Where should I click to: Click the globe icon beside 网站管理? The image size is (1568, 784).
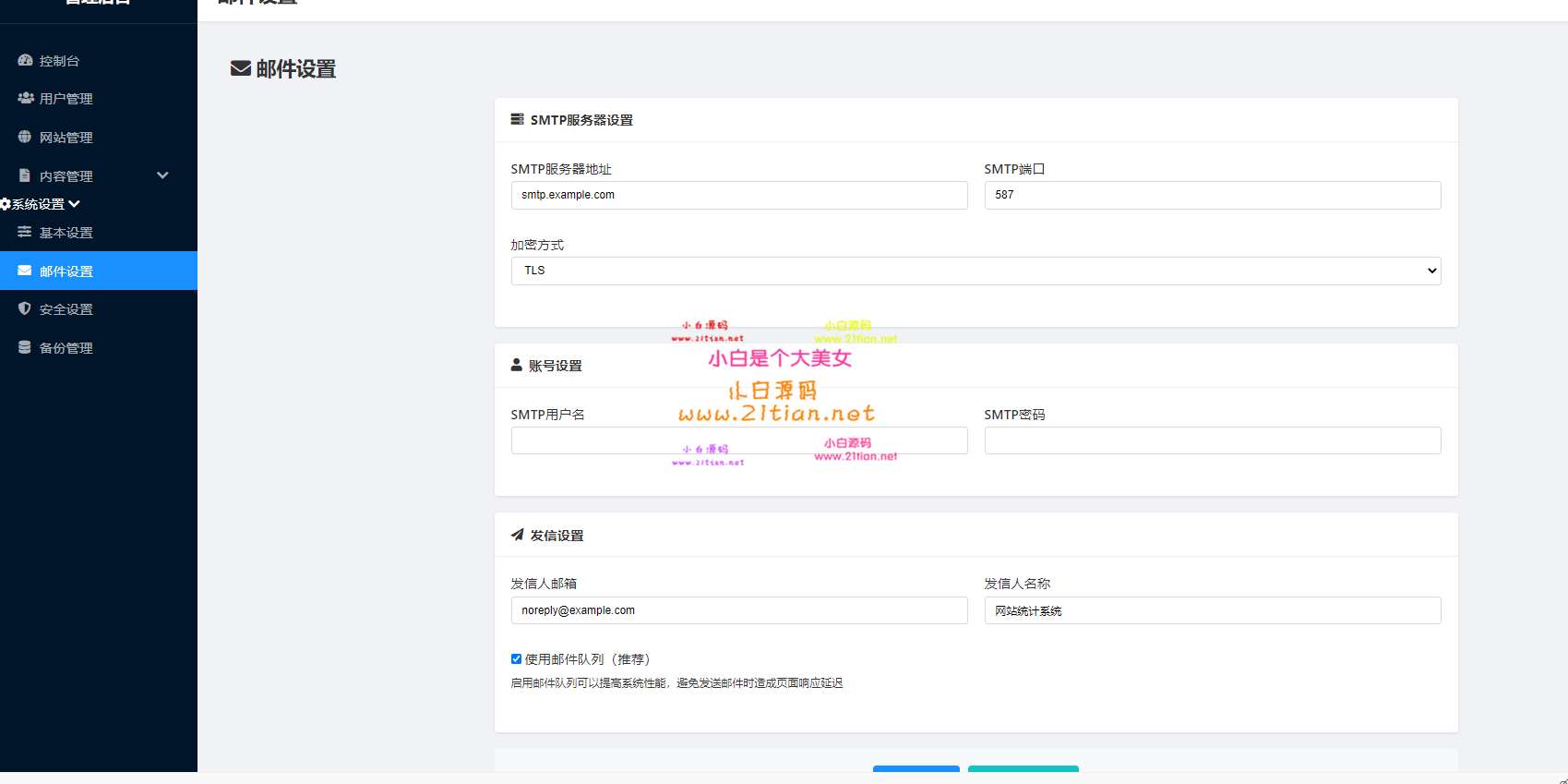click(x=25, y=137)
